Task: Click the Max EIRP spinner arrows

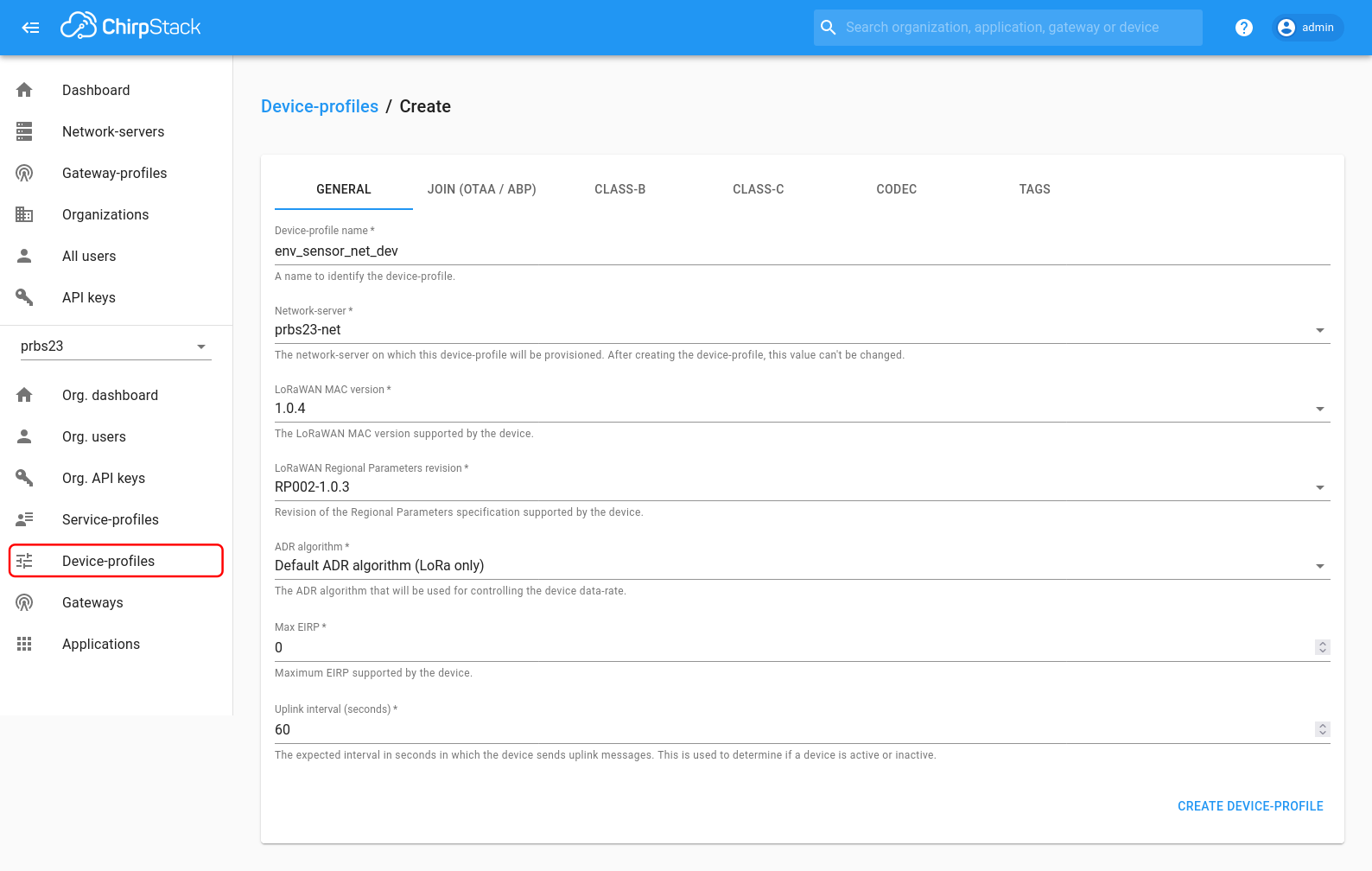Action: coord(1322,647)
